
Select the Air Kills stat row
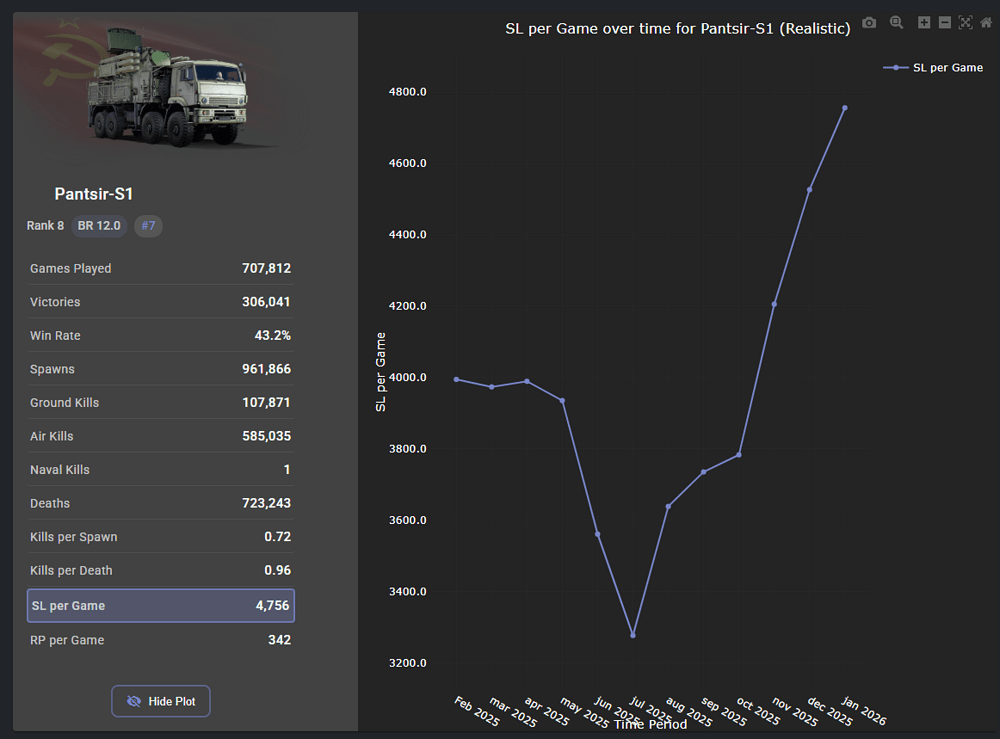tap(160, 436)
